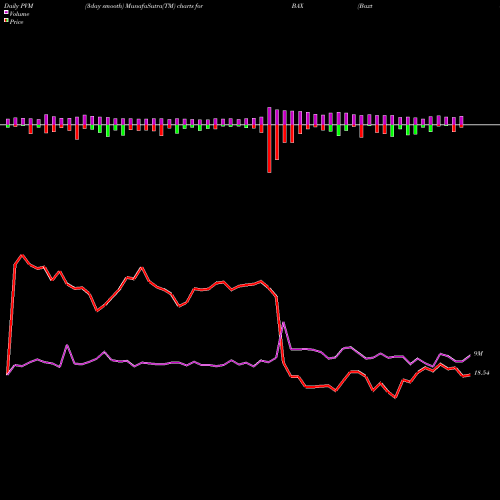Click the tallest red volume spike bar
The height and width of the screenshot is (500, 500).
[x=269, y=149]
